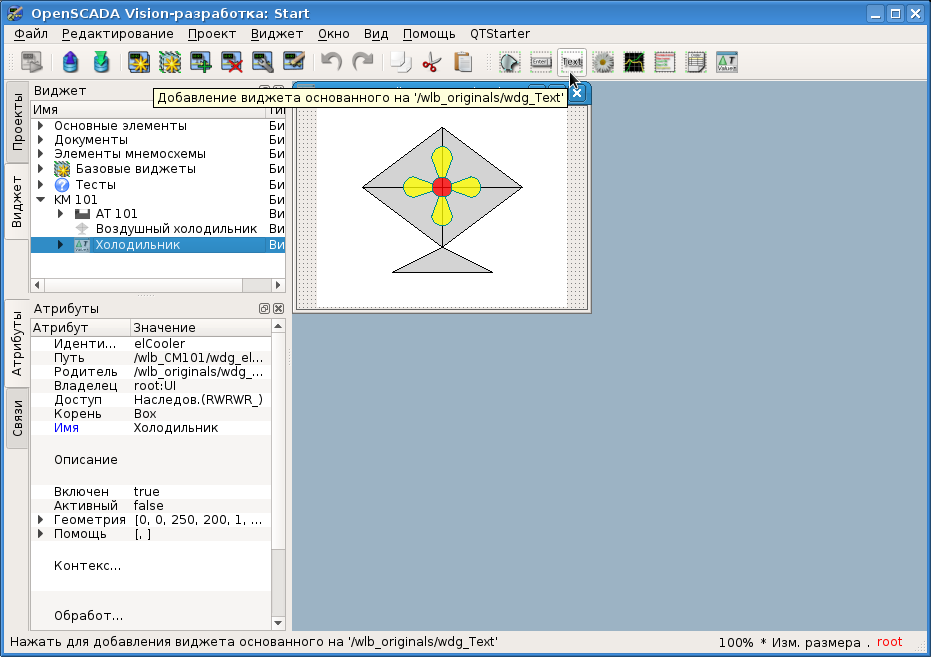Switch to the Проекты side tab
This screenshot has width=931, height=657.
point(17,122)
